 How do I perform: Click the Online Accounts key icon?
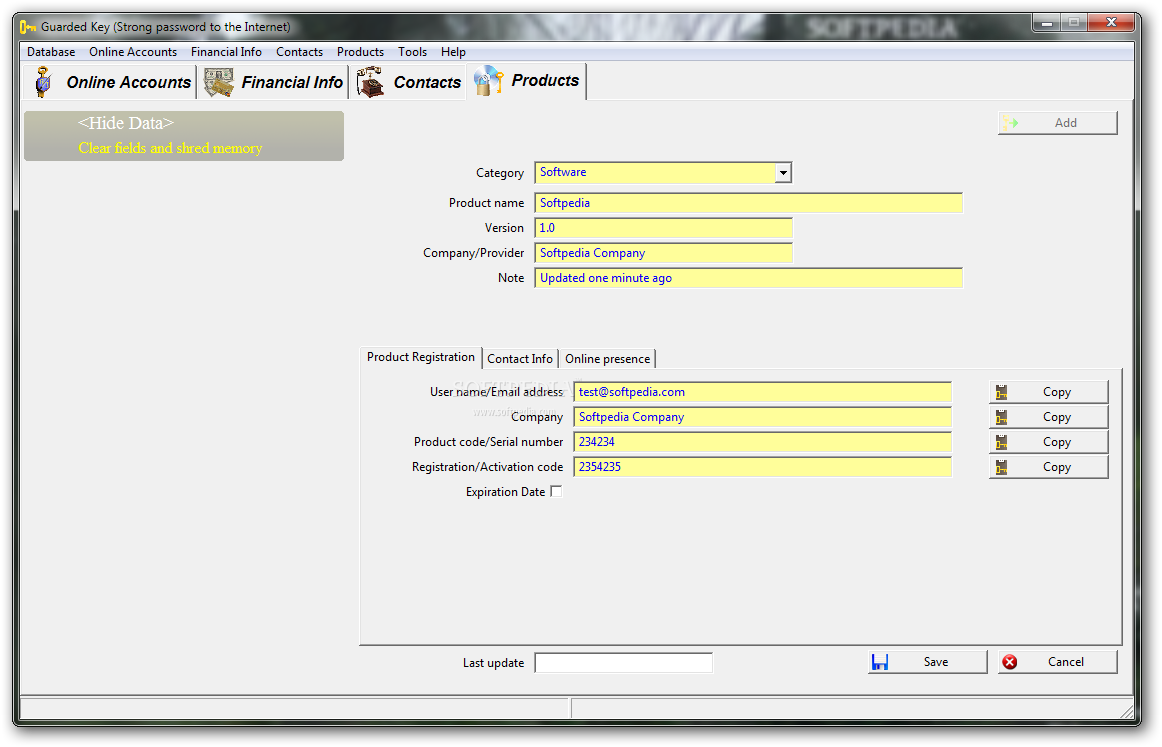(43, 82)
